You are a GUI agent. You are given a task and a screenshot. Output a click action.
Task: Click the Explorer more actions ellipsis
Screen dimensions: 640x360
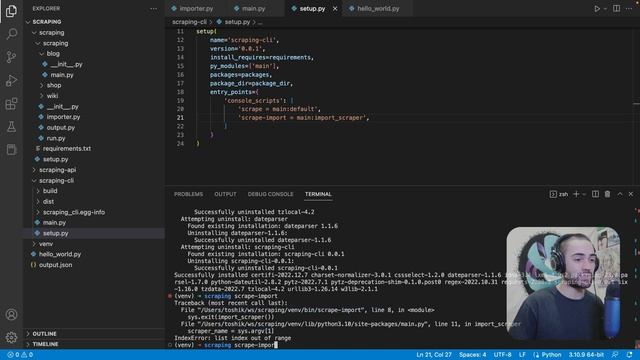coord(153,9)
